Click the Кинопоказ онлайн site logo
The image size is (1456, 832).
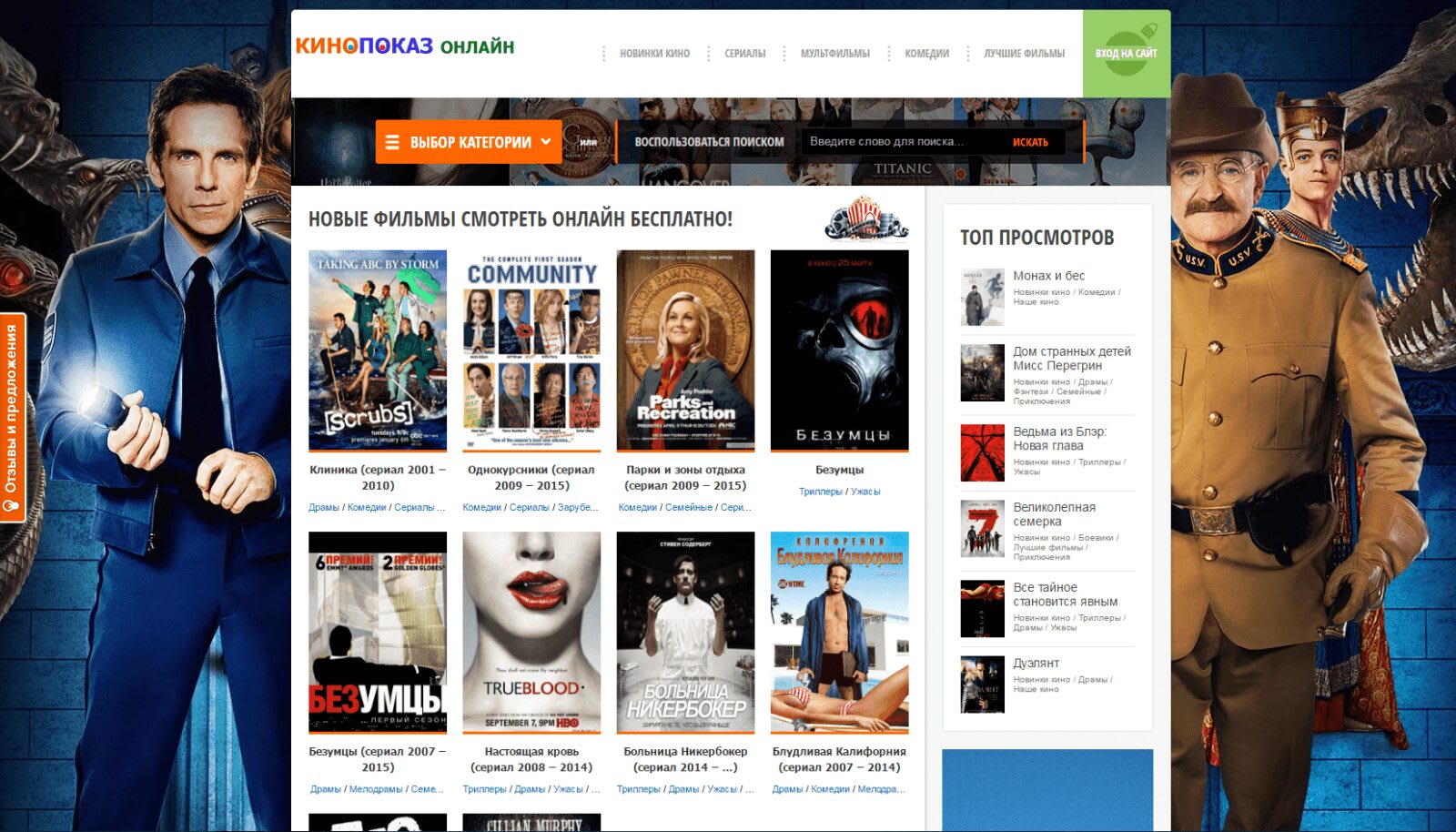tap(405, 46)
